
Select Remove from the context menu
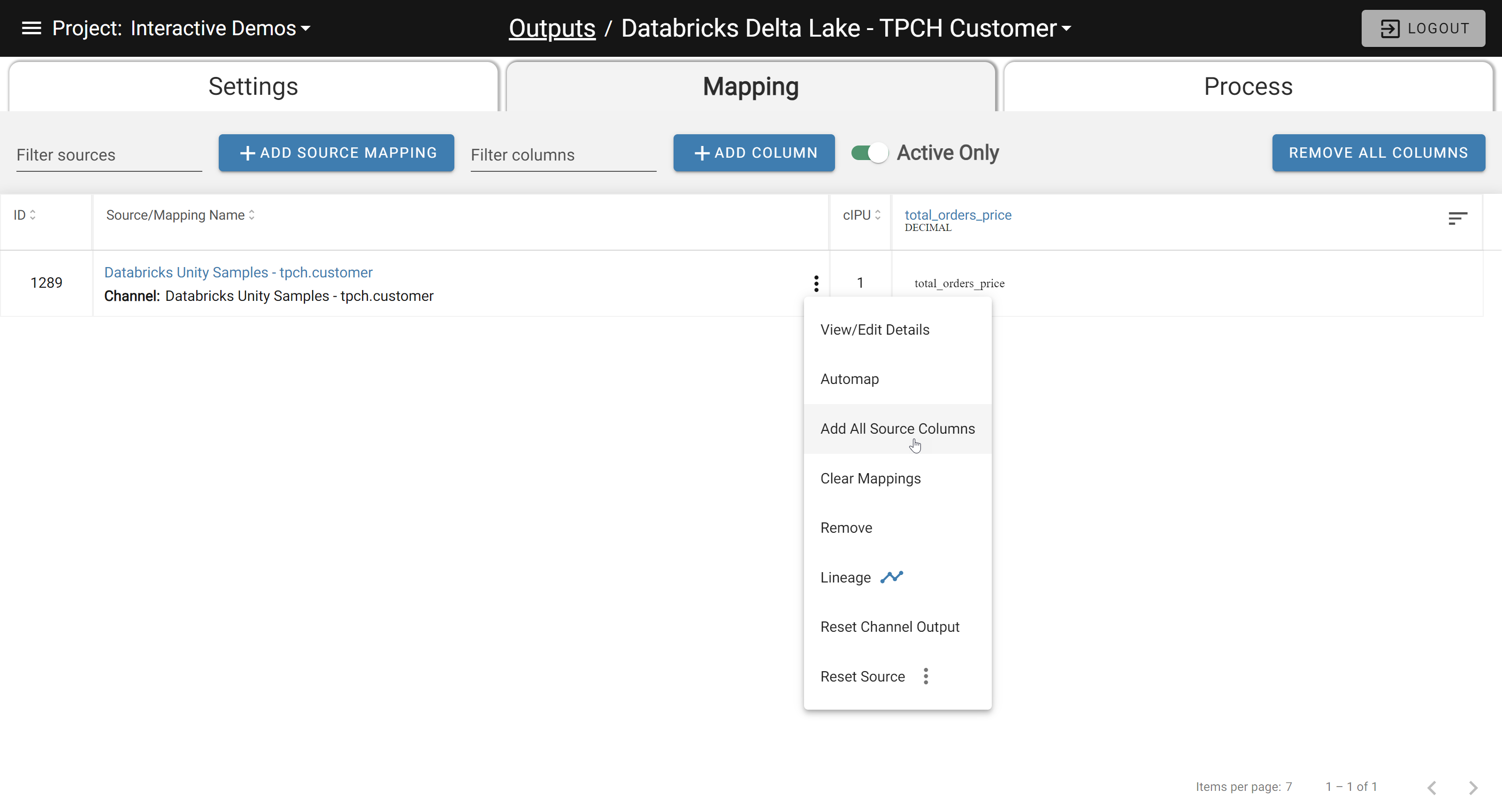[x=897, y=528]
